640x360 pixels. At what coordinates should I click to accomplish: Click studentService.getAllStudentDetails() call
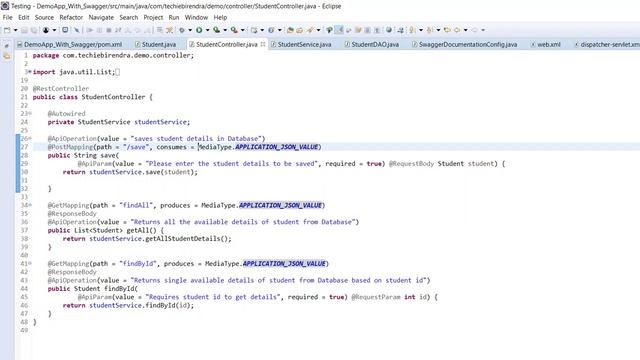[x=160, y=239]
